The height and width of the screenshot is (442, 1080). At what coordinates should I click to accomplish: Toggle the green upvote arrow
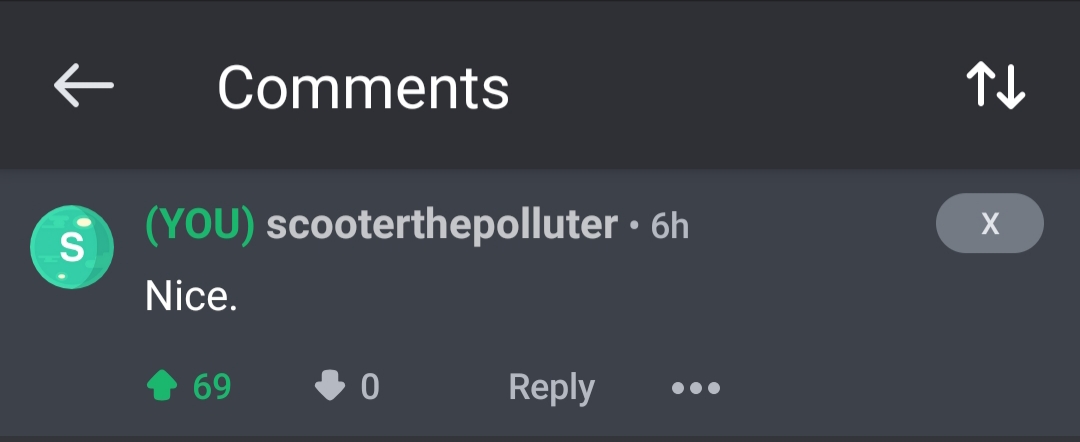point(162,386)
